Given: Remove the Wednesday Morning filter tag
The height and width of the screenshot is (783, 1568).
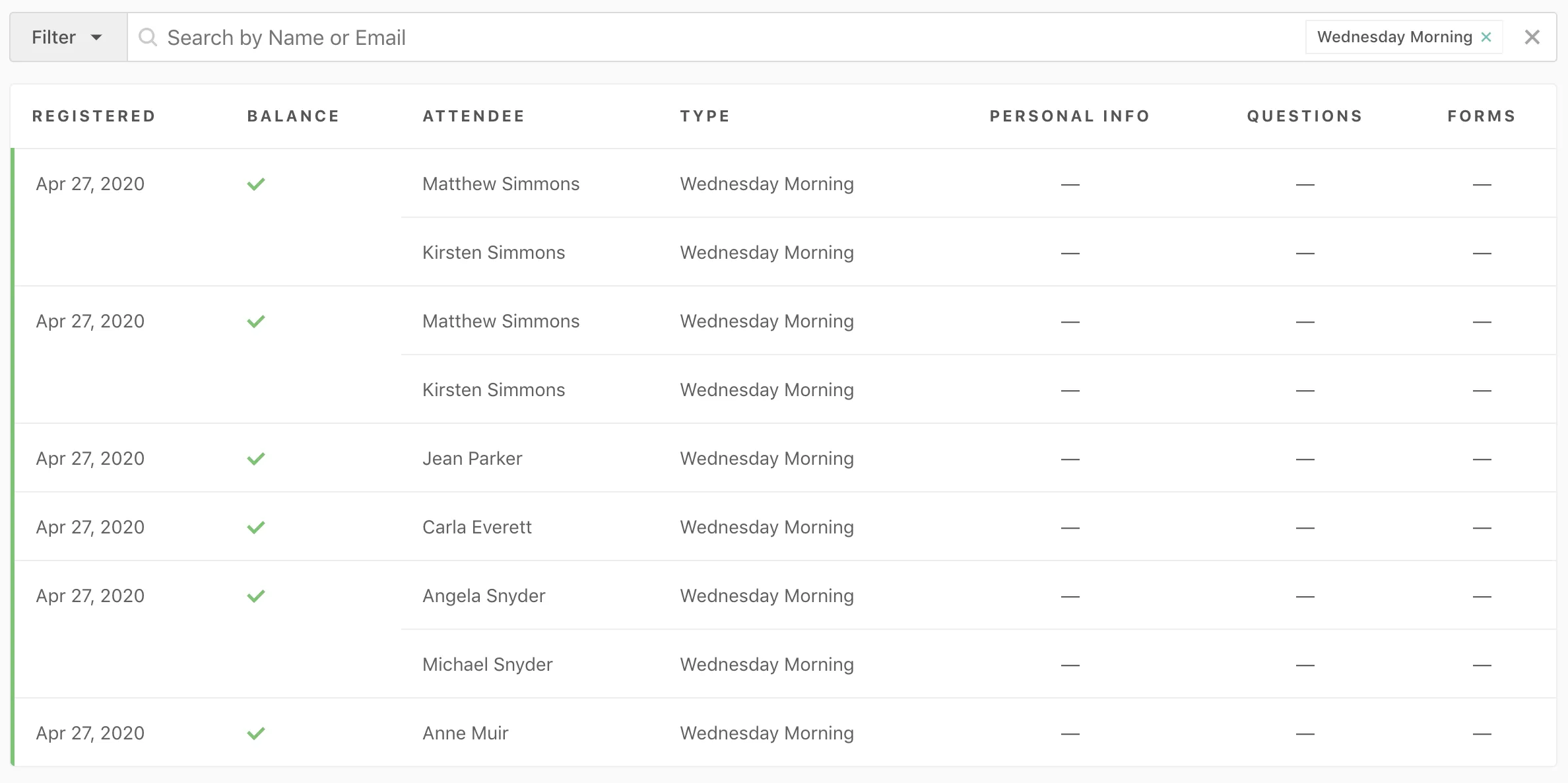Looking at the screenshot, I should click(1486, 37).
